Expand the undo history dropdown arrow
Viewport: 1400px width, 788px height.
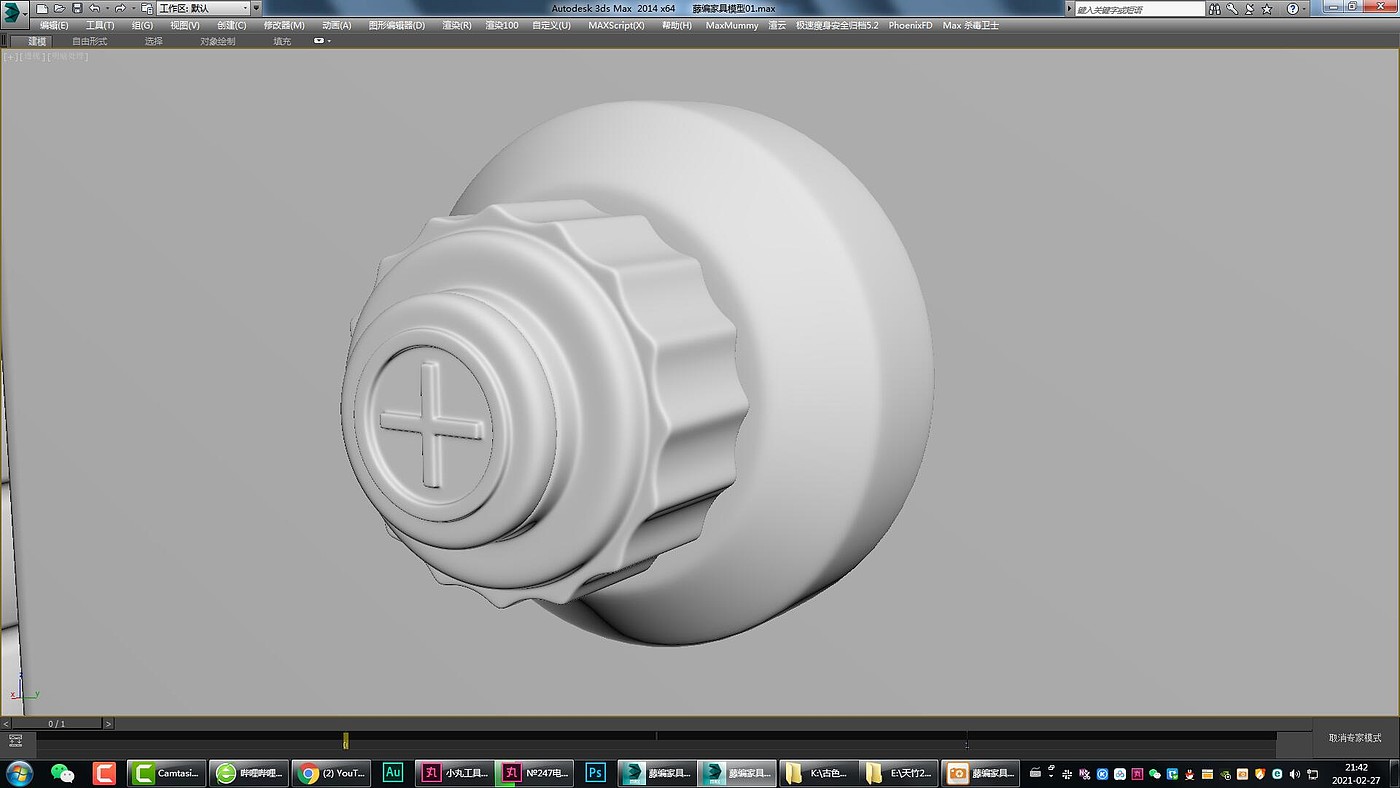106,8
